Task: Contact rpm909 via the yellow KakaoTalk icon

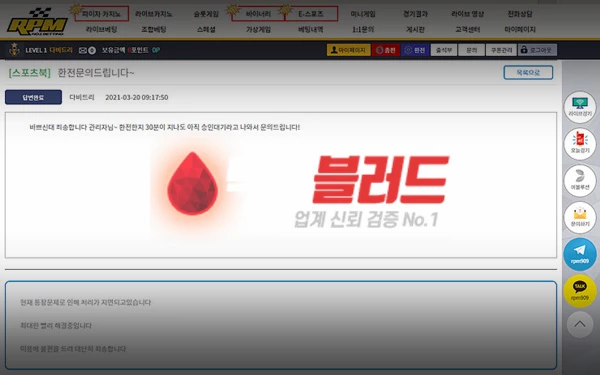Action: [580, 291]
